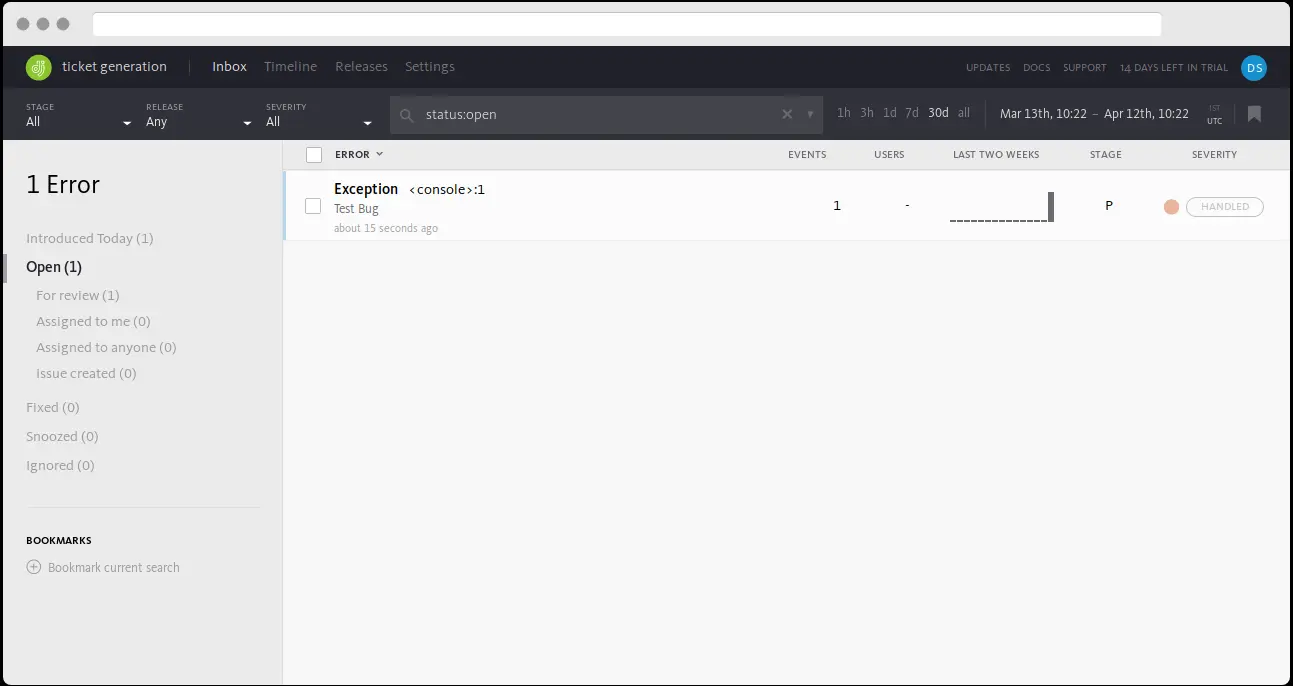
Task: Open the Settings tab
Action: [x=430, y=67]
